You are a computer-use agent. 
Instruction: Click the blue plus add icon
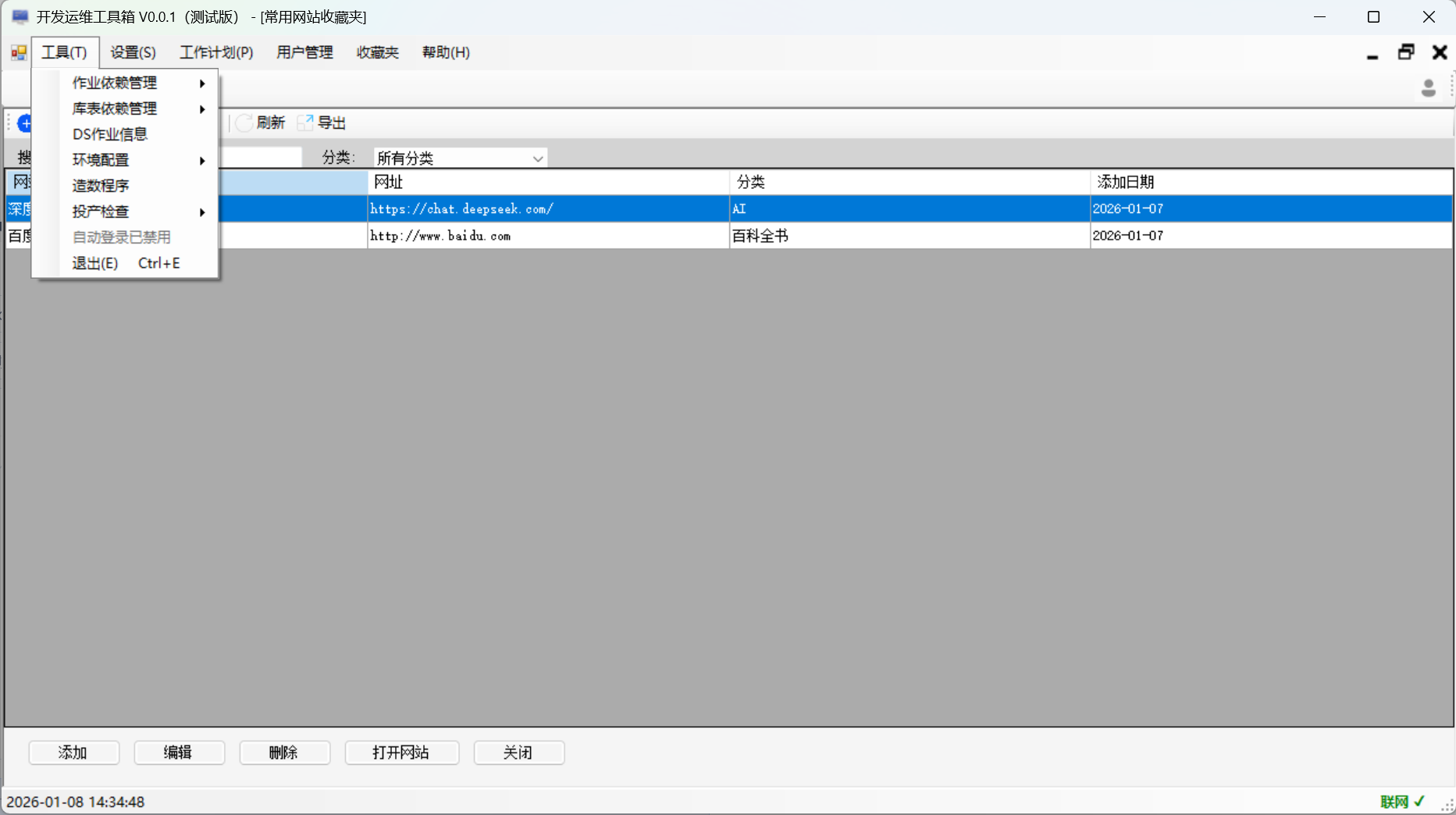(x=25, y=123)
